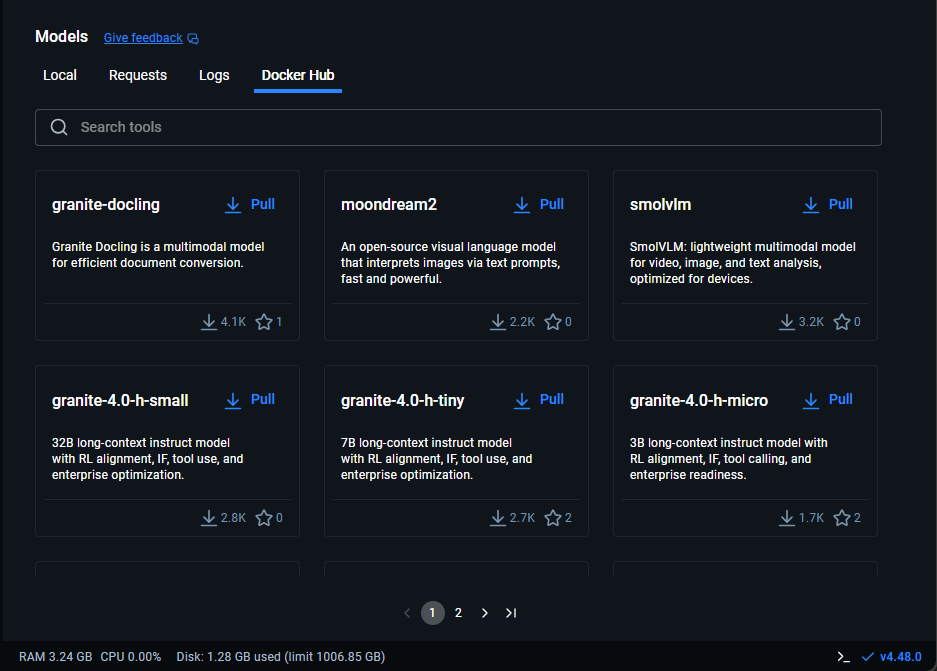Open the Give feedback link
Screen dimensions: 937x671
[x=143, y=38]
